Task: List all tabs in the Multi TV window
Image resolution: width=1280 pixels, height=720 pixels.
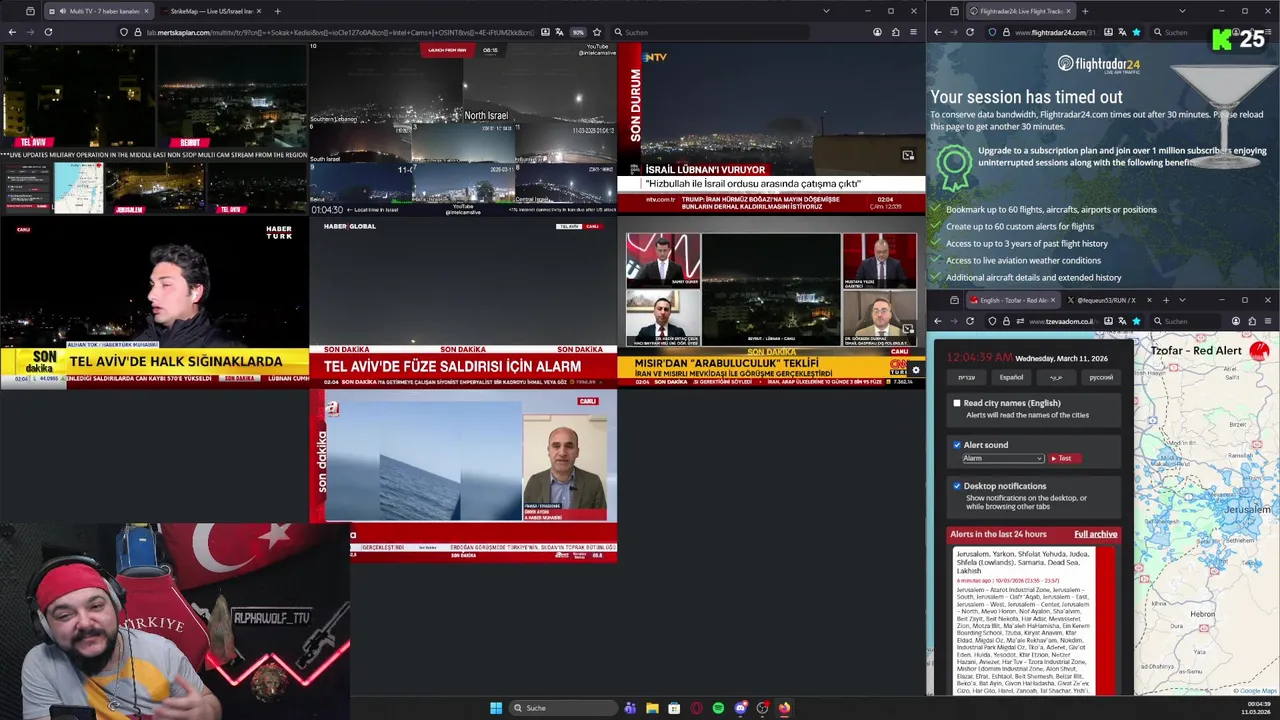Action: tap(826, 11)
